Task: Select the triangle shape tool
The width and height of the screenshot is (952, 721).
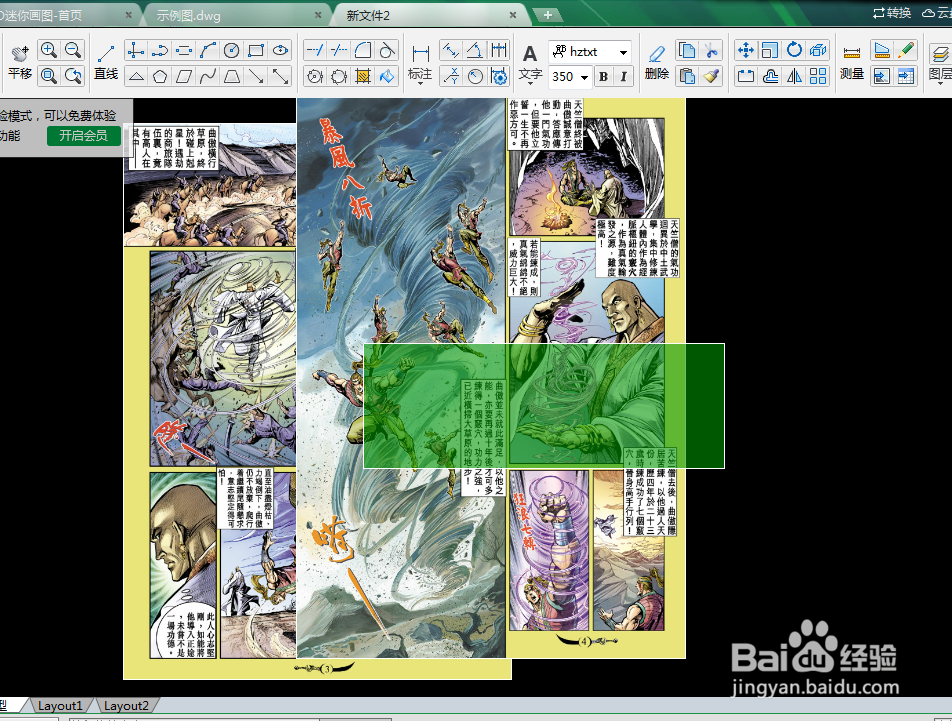Action: [136, 76]
